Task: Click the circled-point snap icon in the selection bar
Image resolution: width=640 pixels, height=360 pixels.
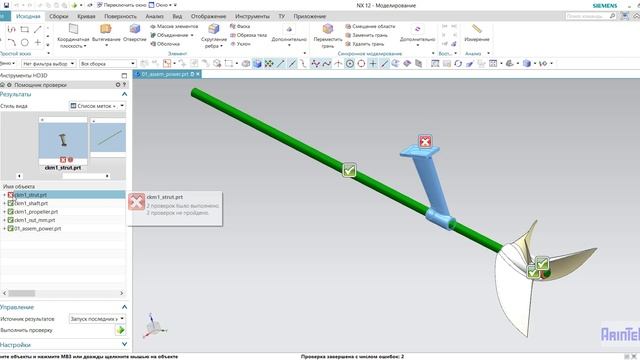Action: pyautogui.click(x=350, y=64)
